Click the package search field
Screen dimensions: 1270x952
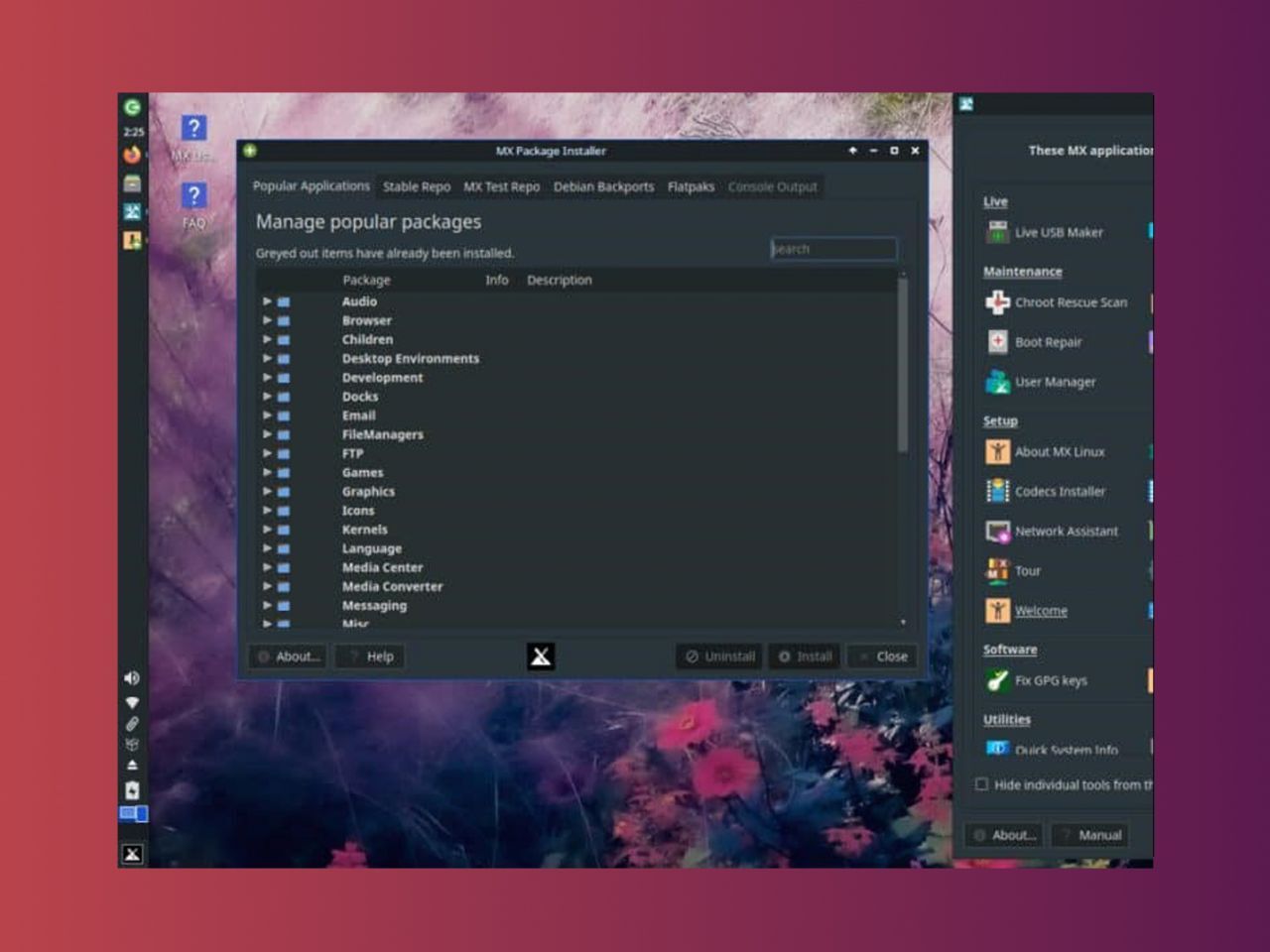tap(833, 249)
